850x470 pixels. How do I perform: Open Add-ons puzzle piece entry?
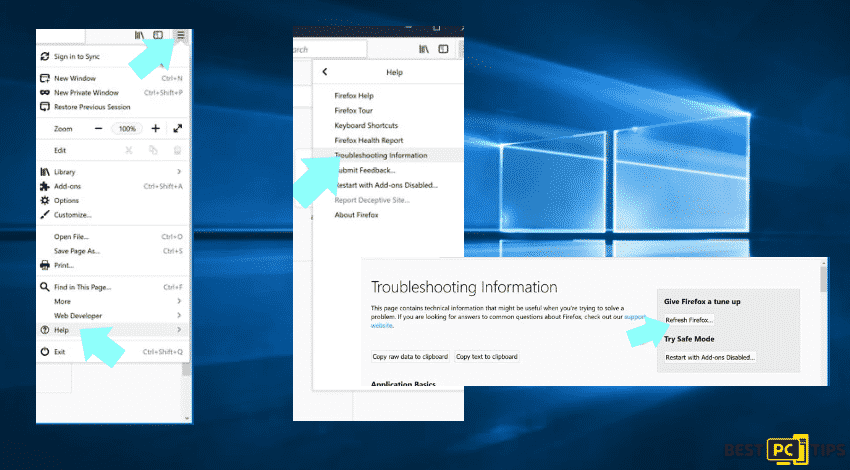113,186
